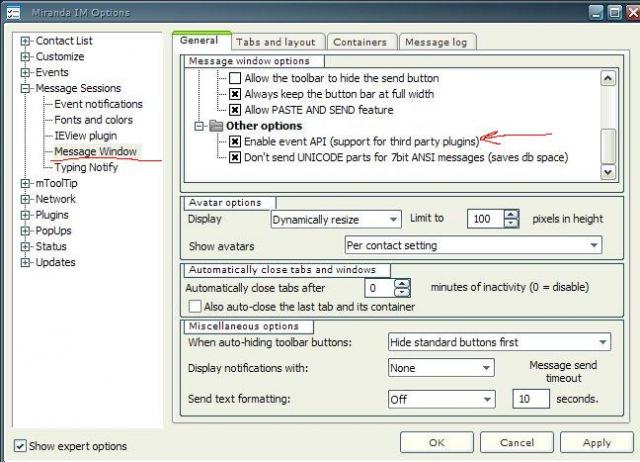The width and height of the screenshot is (640, 462).
Task: Expand the Contact List tree node
Action: (25, 41)
